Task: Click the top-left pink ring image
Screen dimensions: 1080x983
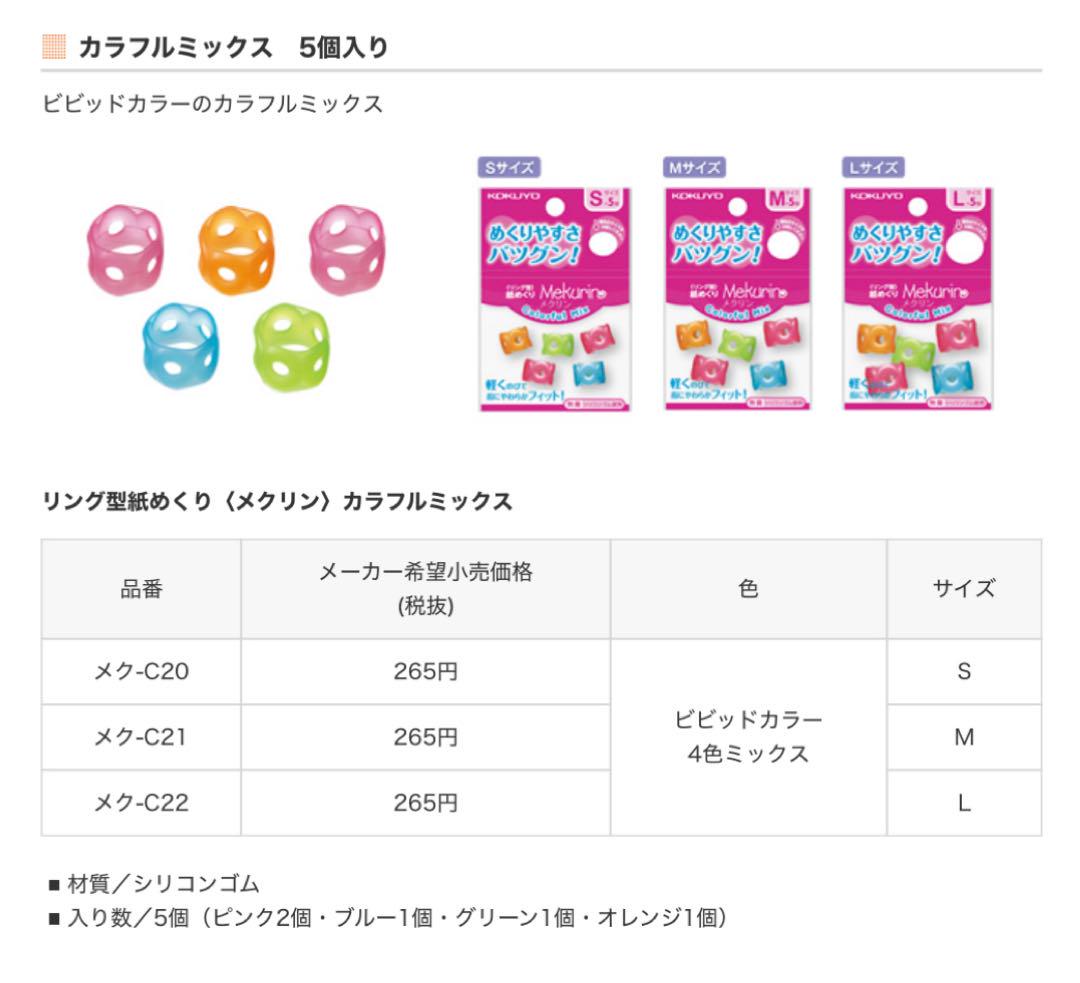Action: [125, 249]
